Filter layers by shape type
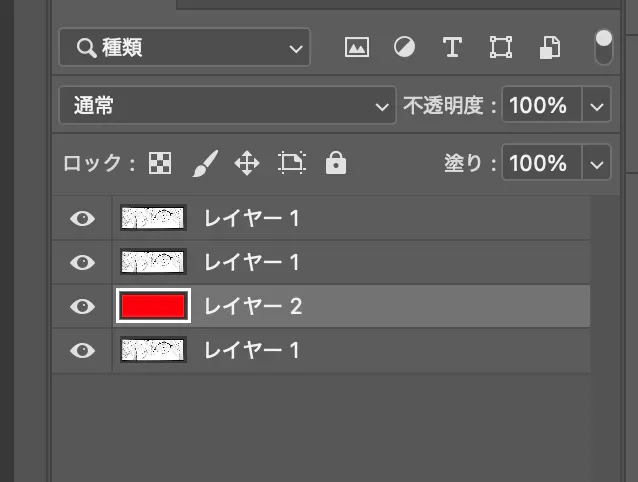The height and width of the screenshot is (482, 638). 500,47
